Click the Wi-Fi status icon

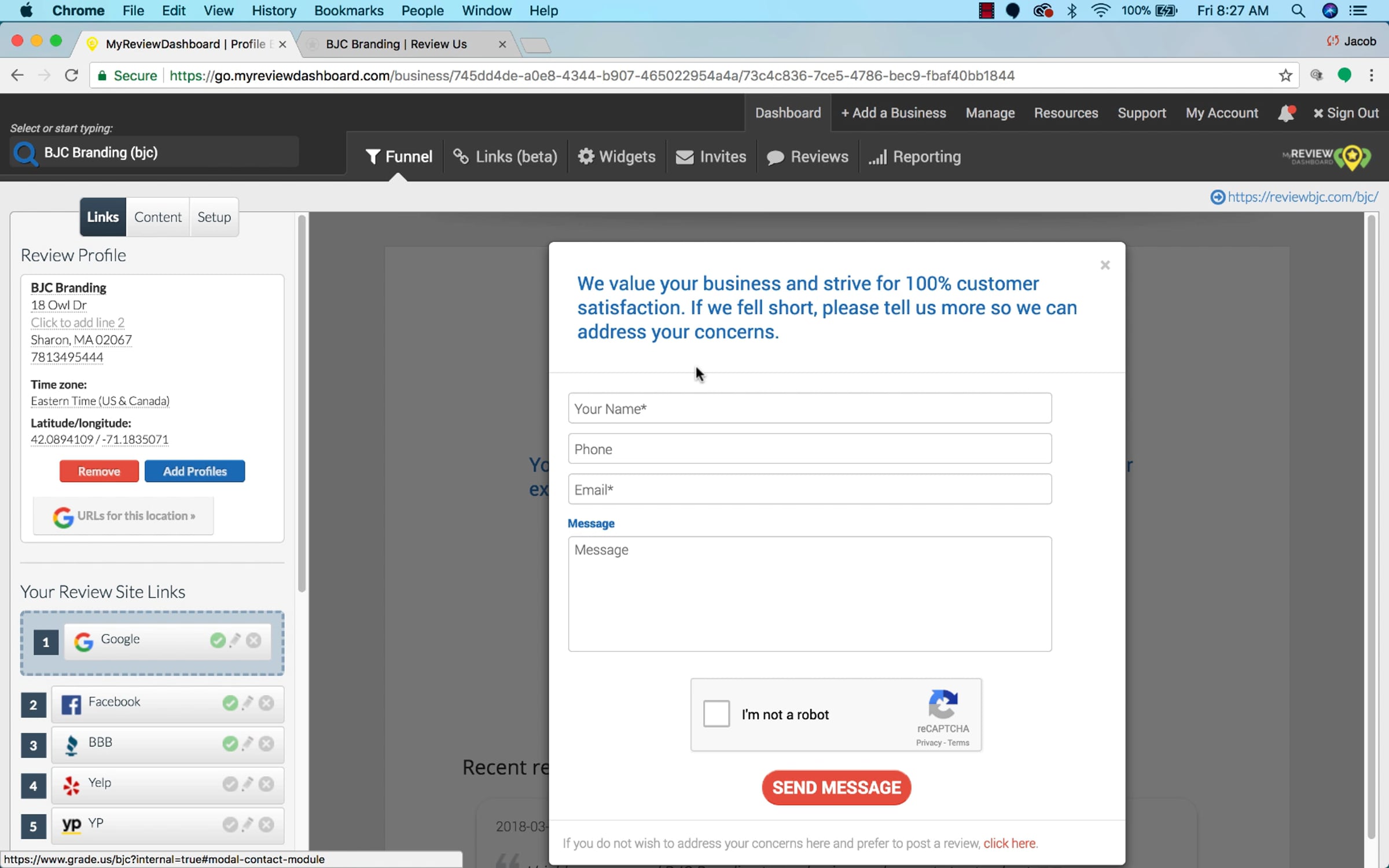1100,10
